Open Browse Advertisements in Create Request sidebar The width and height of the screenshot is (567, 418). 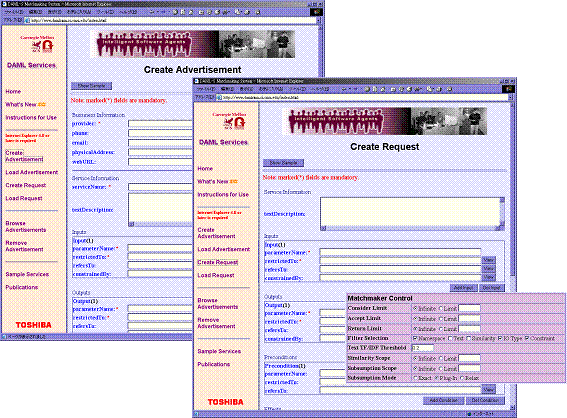tap(218, 303)
